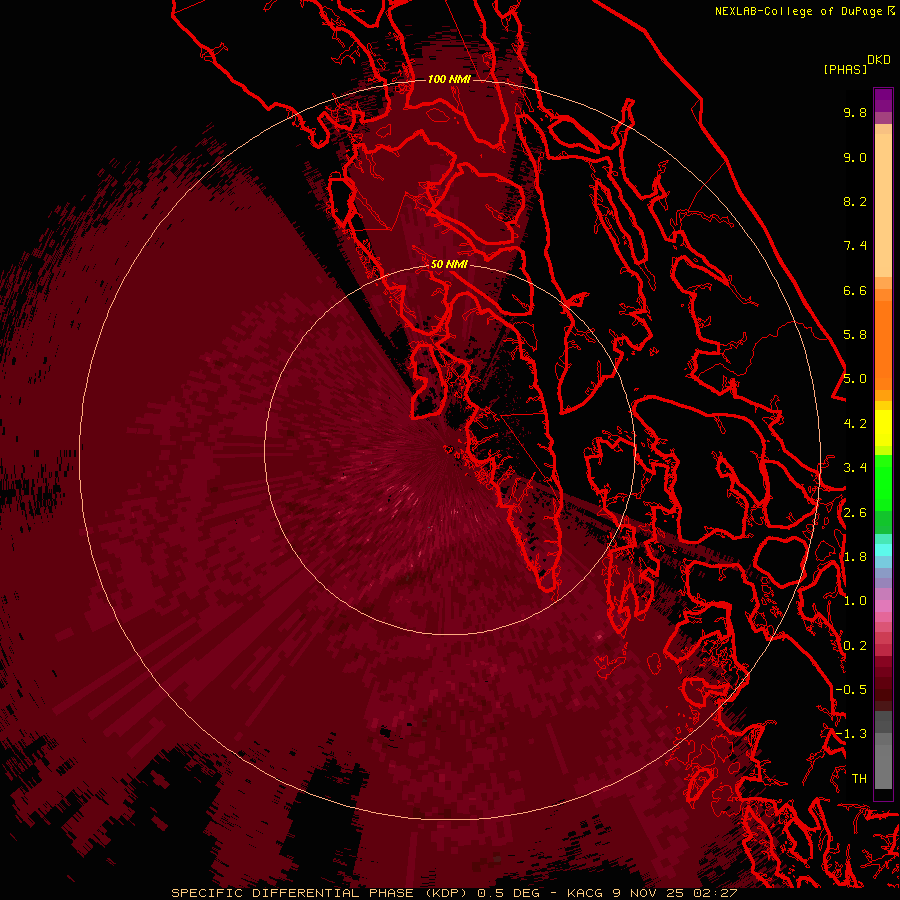Click the 2.6 scale value
Screen dimensions: 900x900
point(855,513)
